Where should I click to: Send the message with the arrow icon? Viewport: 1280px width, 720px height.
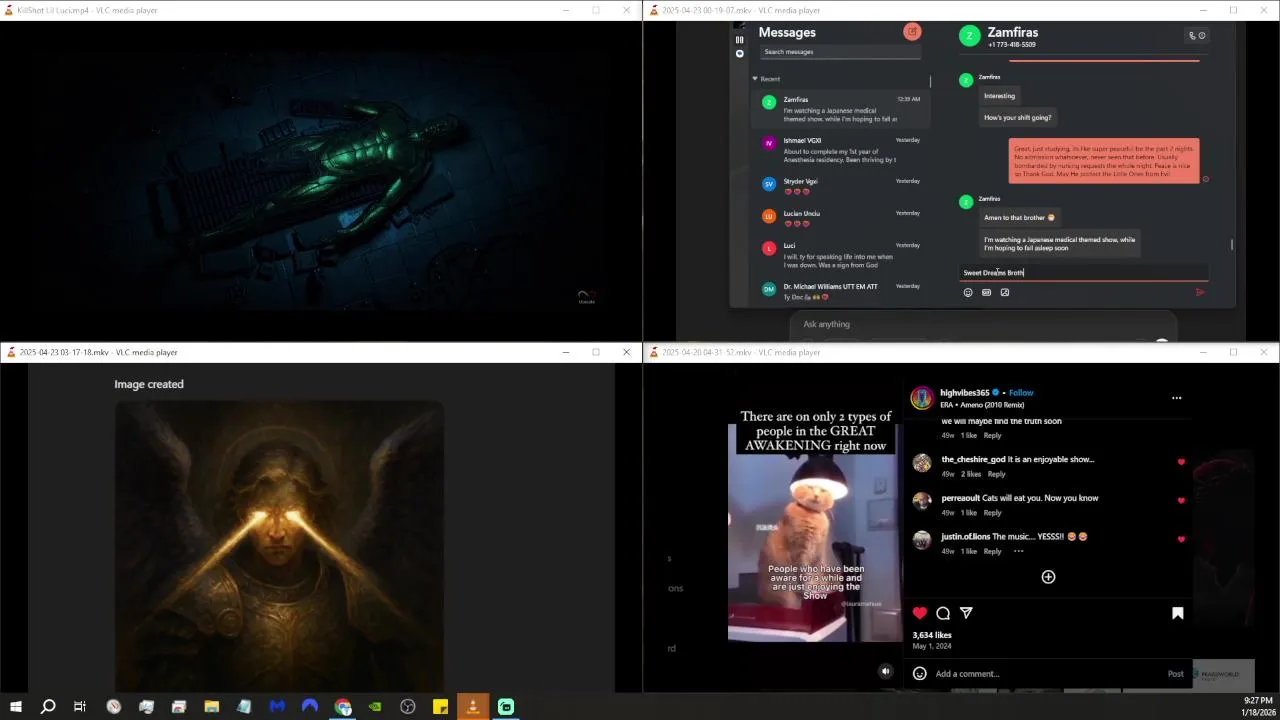pos(1200,292)
